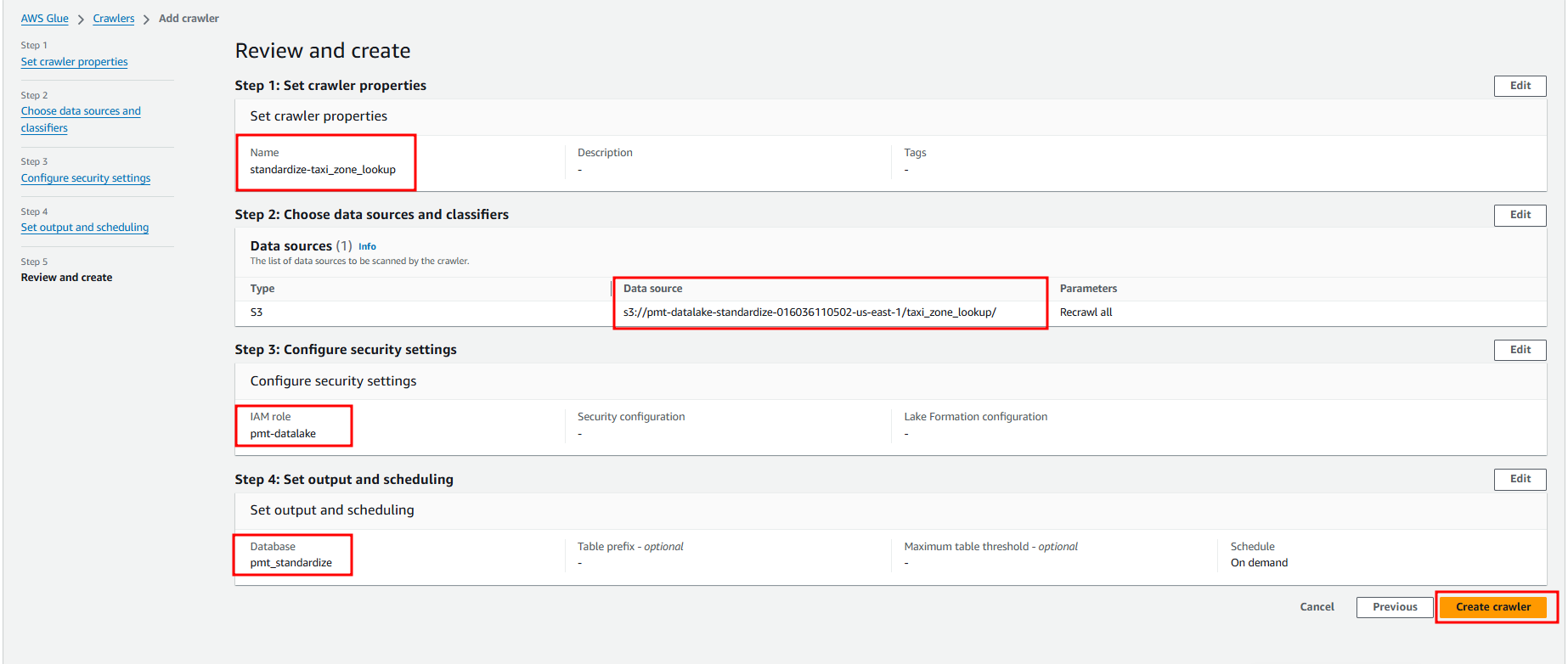Navigate to Set output and scheduling step

click(84, 228)
